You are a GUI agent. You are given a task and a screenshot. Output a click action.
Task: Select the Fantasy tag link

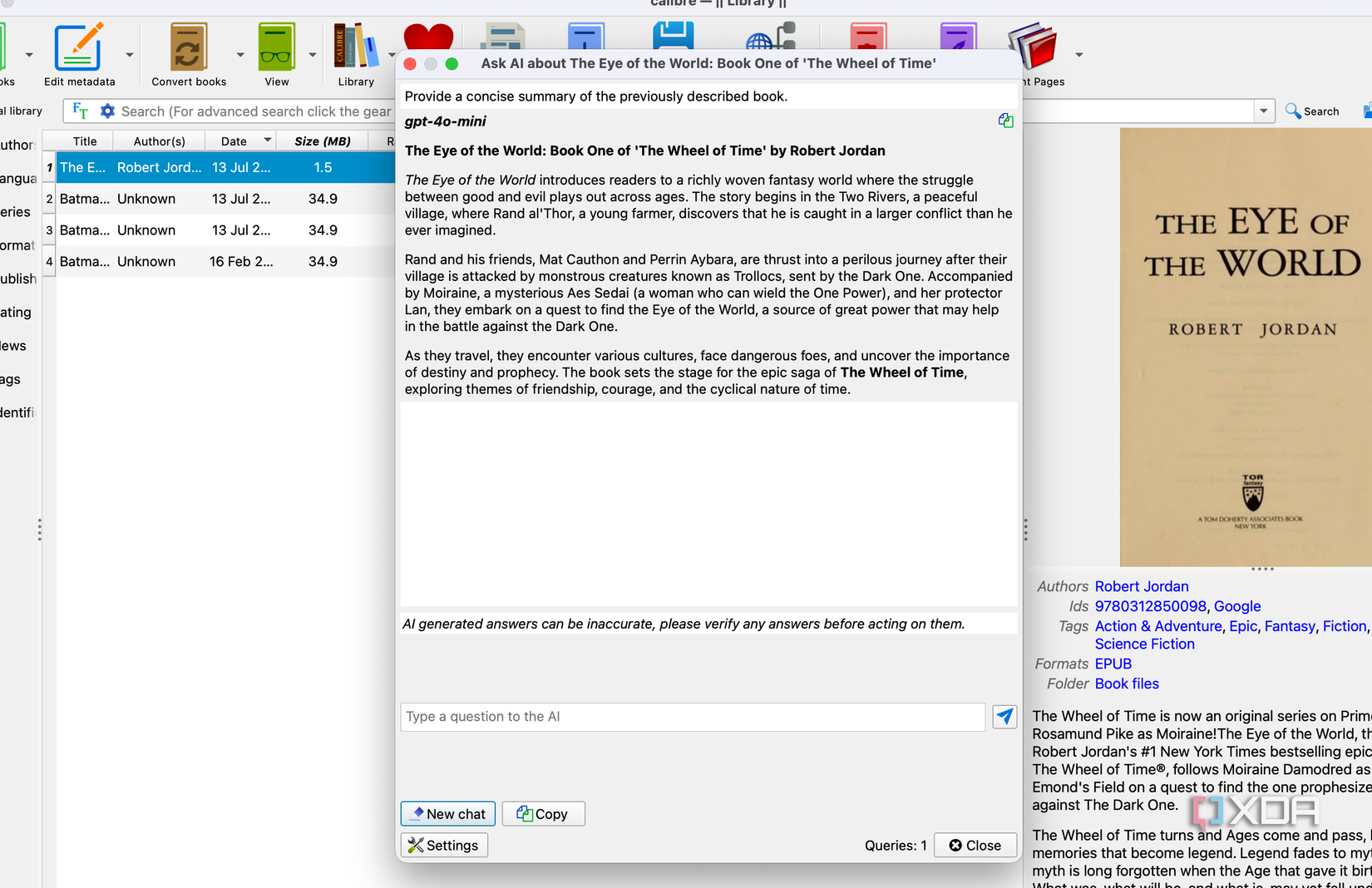[1290, 626]
